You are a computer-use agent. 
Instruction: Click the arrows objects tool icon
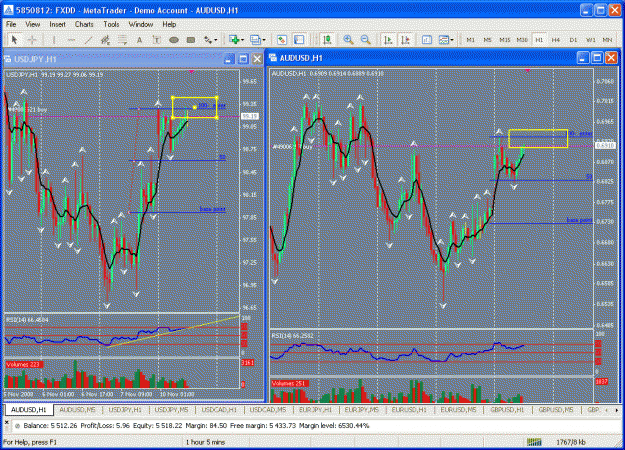tap(208, 39)
